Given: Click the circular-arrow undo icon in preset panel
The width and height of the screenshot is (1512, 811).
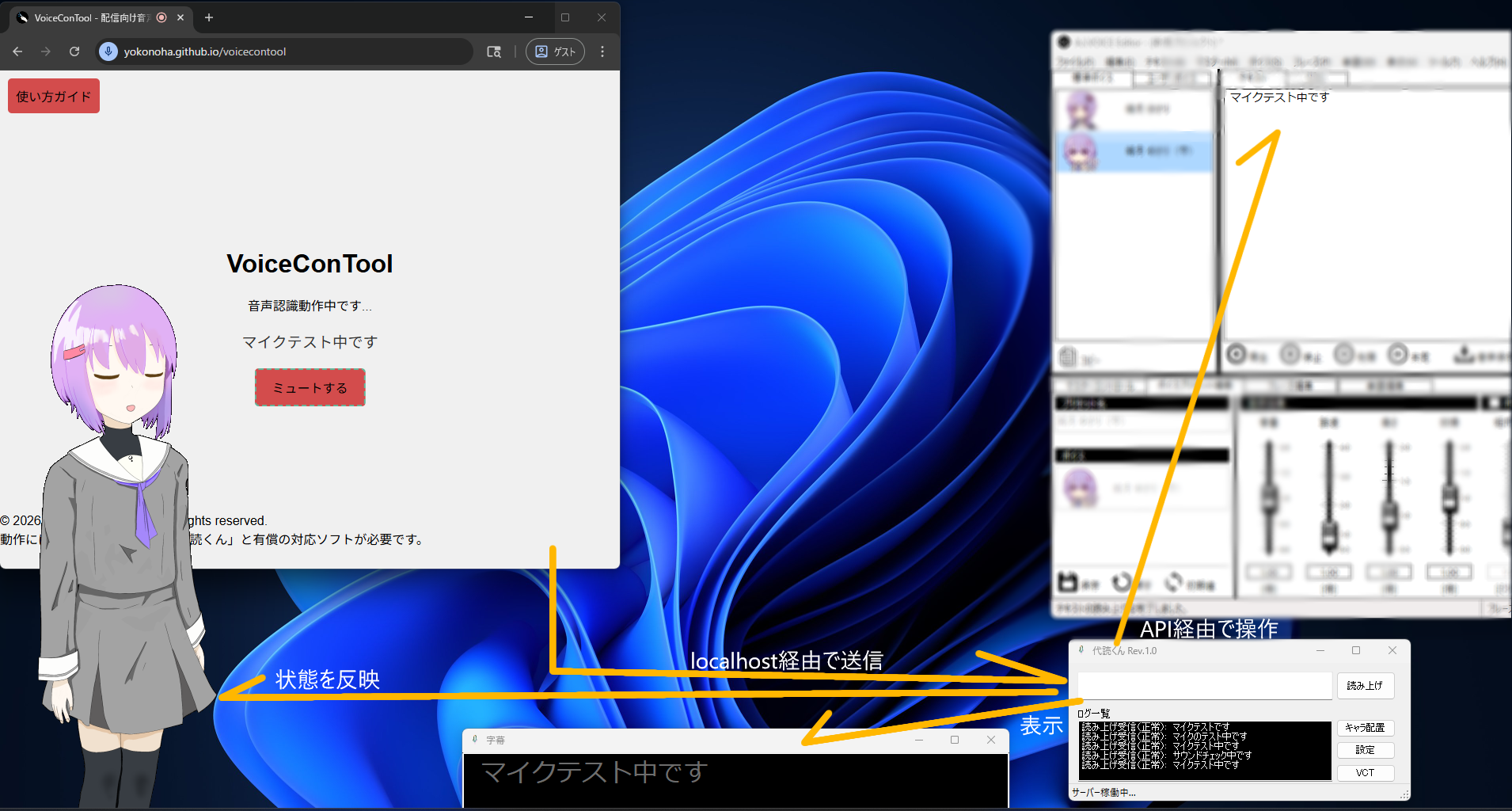Looking at the screenshot, I should 1121,582.
